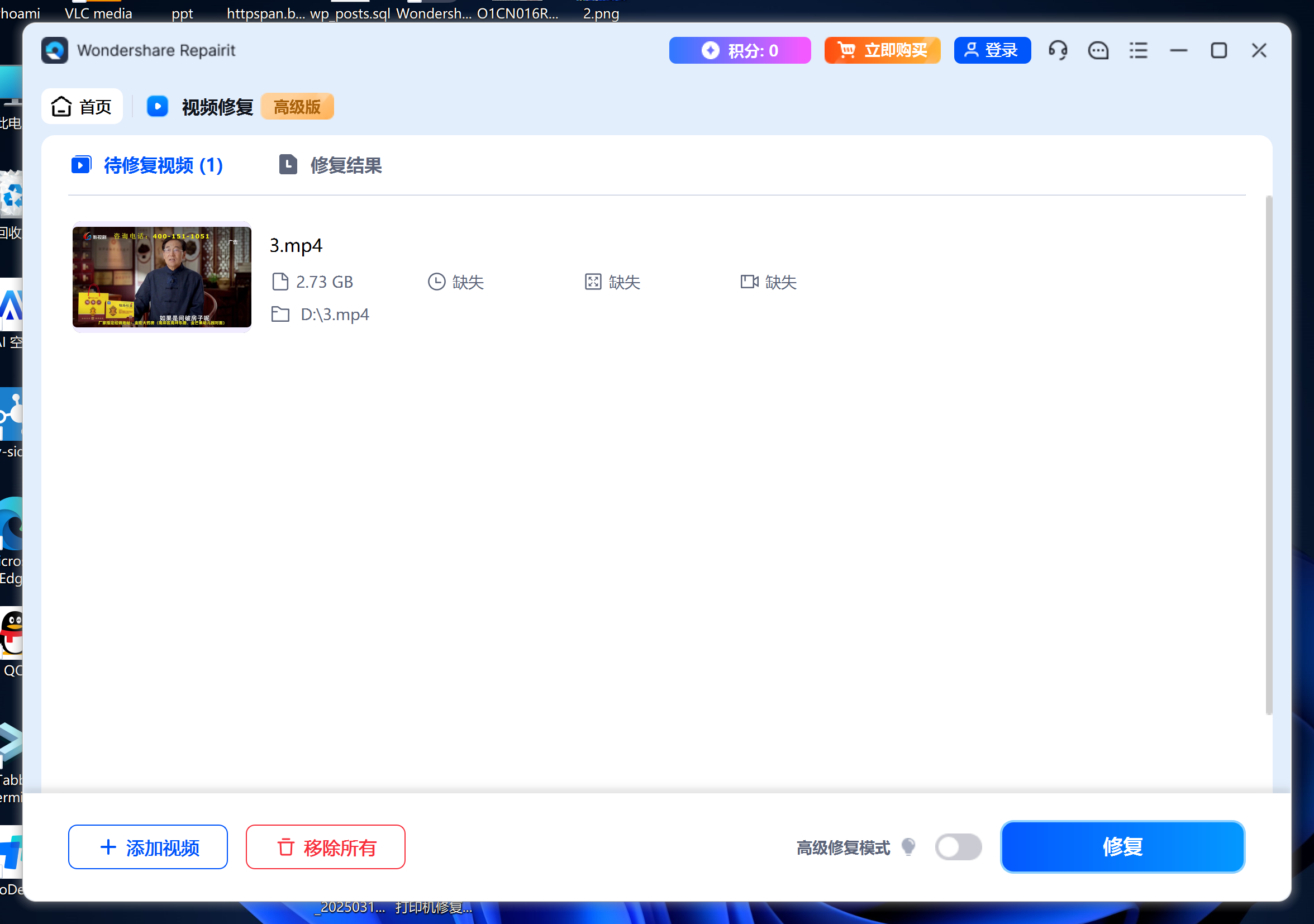Click the 立即购买 buy now button

pos(882,50)
